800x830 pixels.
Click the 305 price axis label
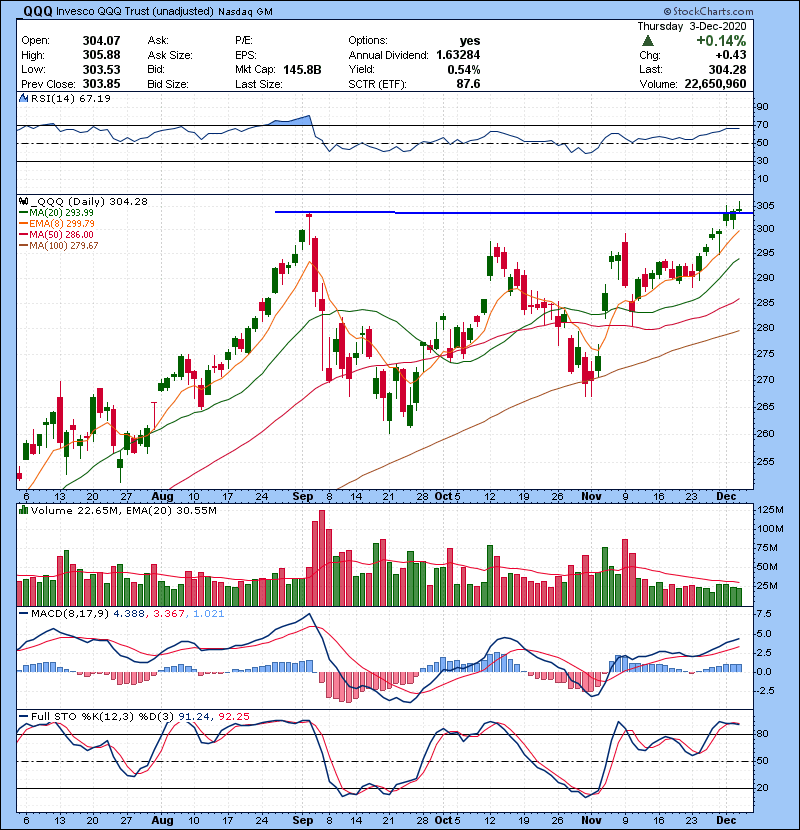766,205
